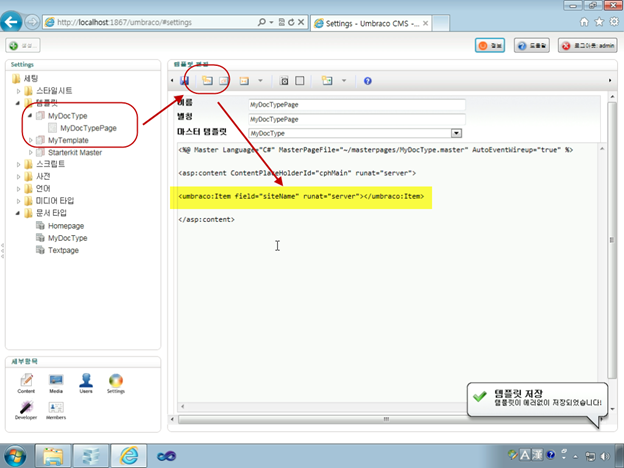This screenshot has width=624, height=468.
Task: Click the blue infinity icon on the taskbar
Action: pyautogui.click(x=166, y=456)
